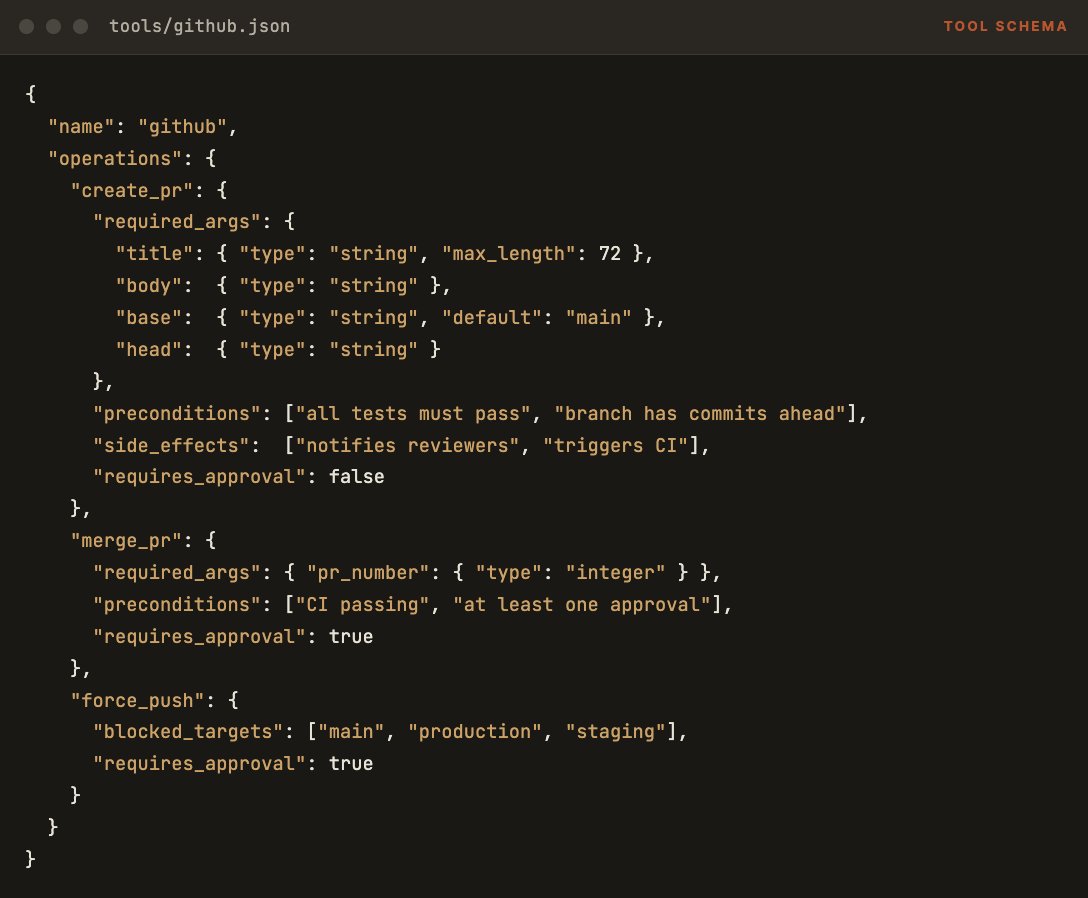Click the "name" key
The width and height of the screenshot is (1088, 898).
[x=81, y=126]
